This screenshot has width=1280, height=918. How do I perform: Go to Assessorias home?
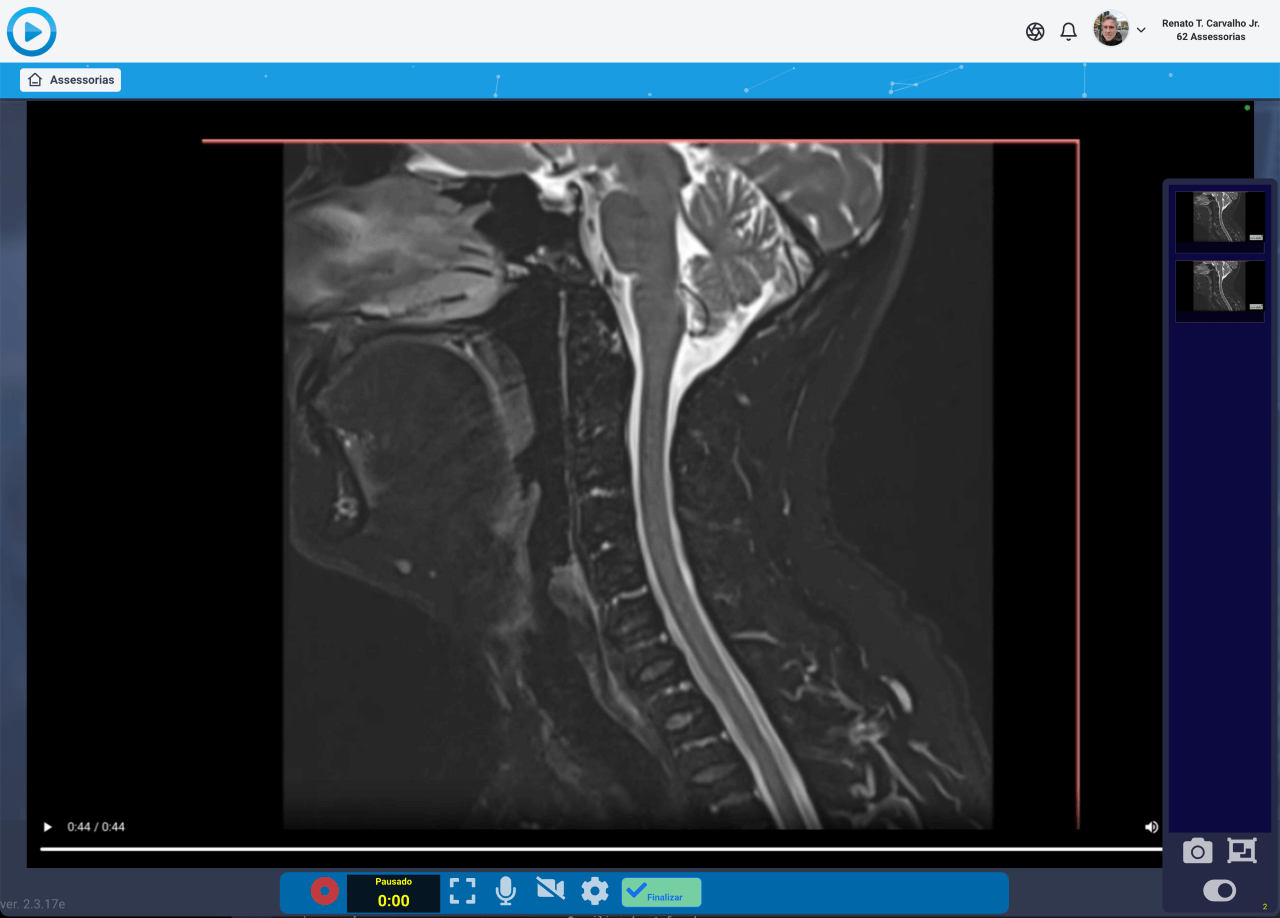pos(70,79)
